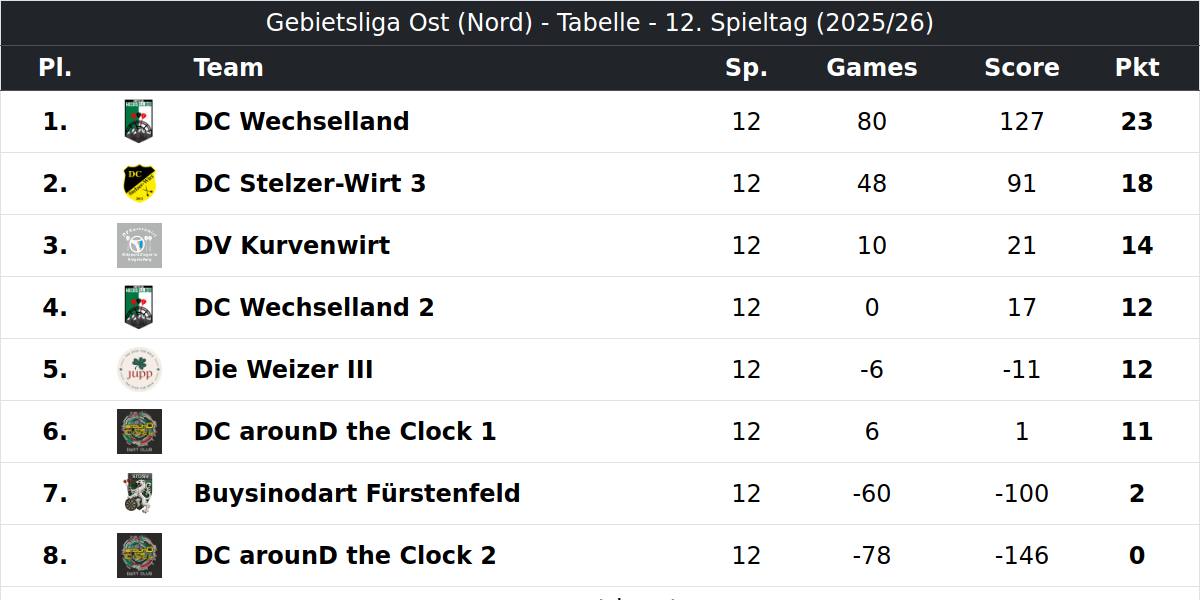Click the Sp. column header
The height and width of the screenshot is (600, 1200).
[747, 67]
